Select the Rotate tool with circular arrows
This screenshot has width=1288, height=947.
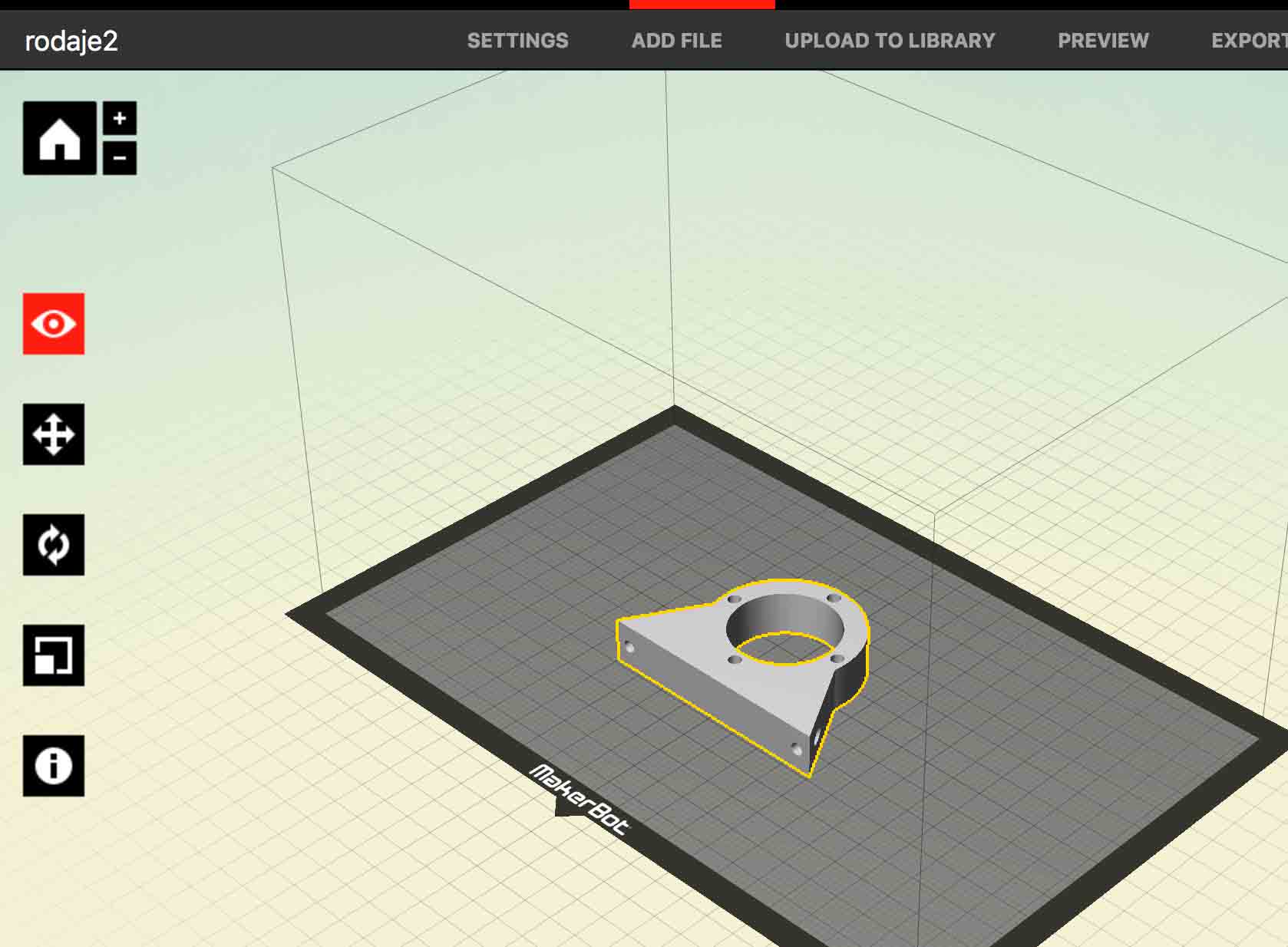pos(54,545)
